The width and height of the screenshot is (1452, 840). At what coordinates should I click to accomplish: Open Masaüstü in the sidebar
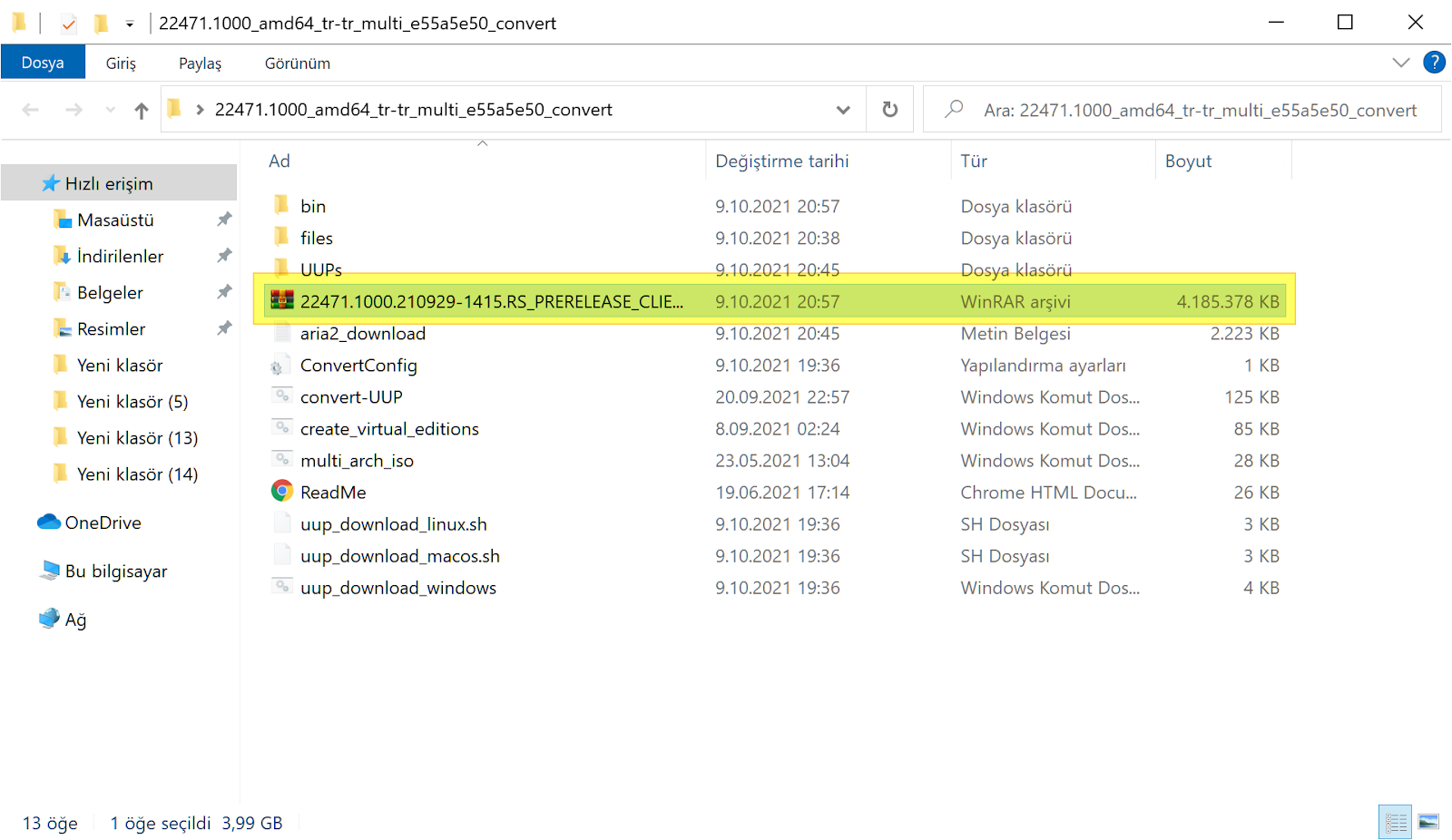[x=115, y=220]
